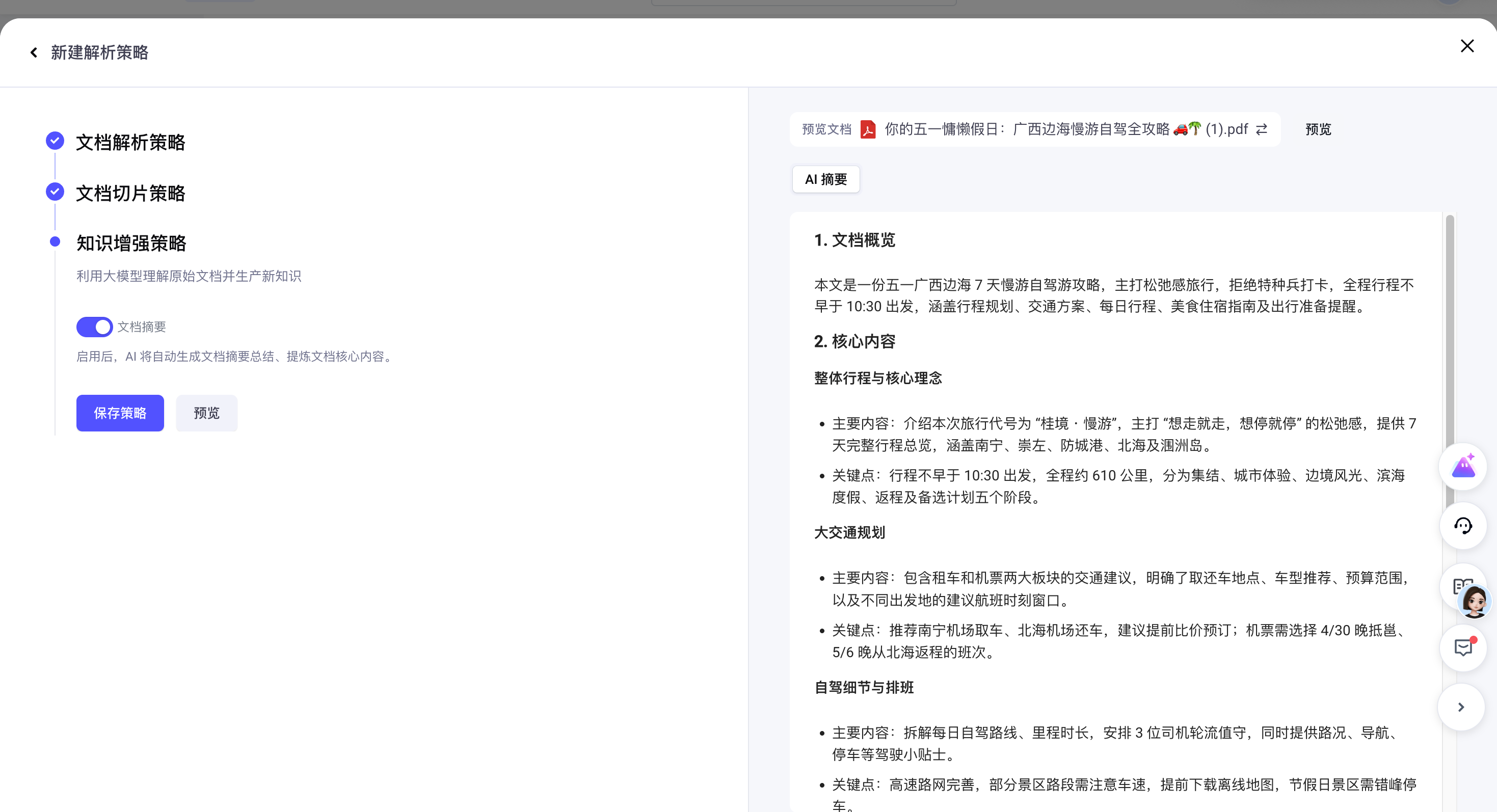
Task: Expand the floating sidebar chevron arrow
Action: 1461,707
